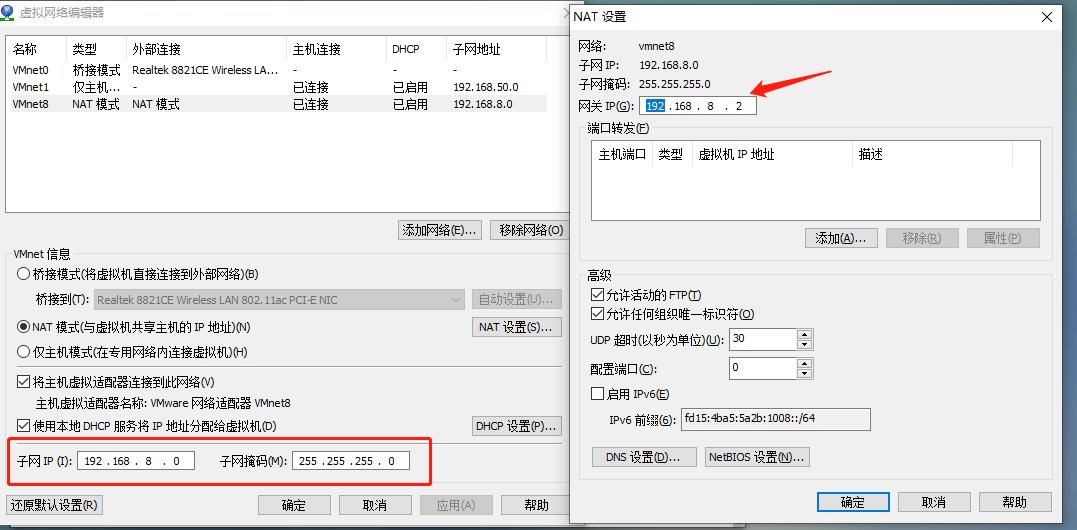1077x530 pixels.
Task: Click 还原默认设置(R) button
Action: pos(54,505)
